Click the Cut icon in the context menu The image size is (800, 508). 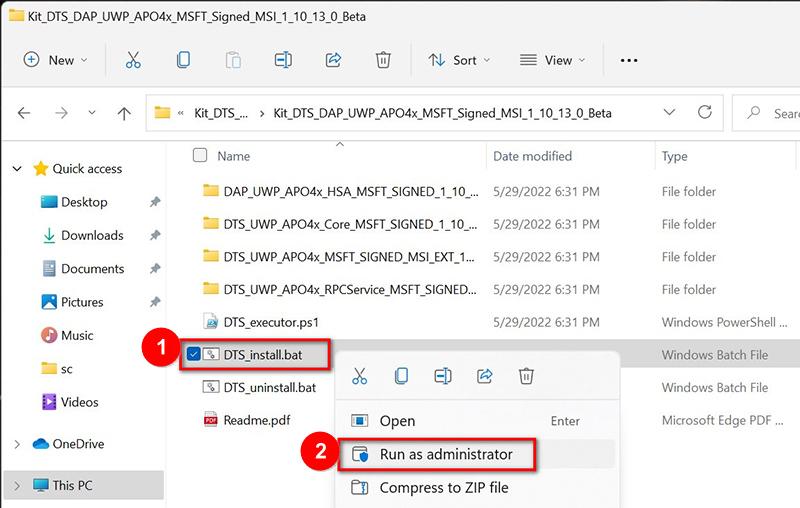click(360, 376)
